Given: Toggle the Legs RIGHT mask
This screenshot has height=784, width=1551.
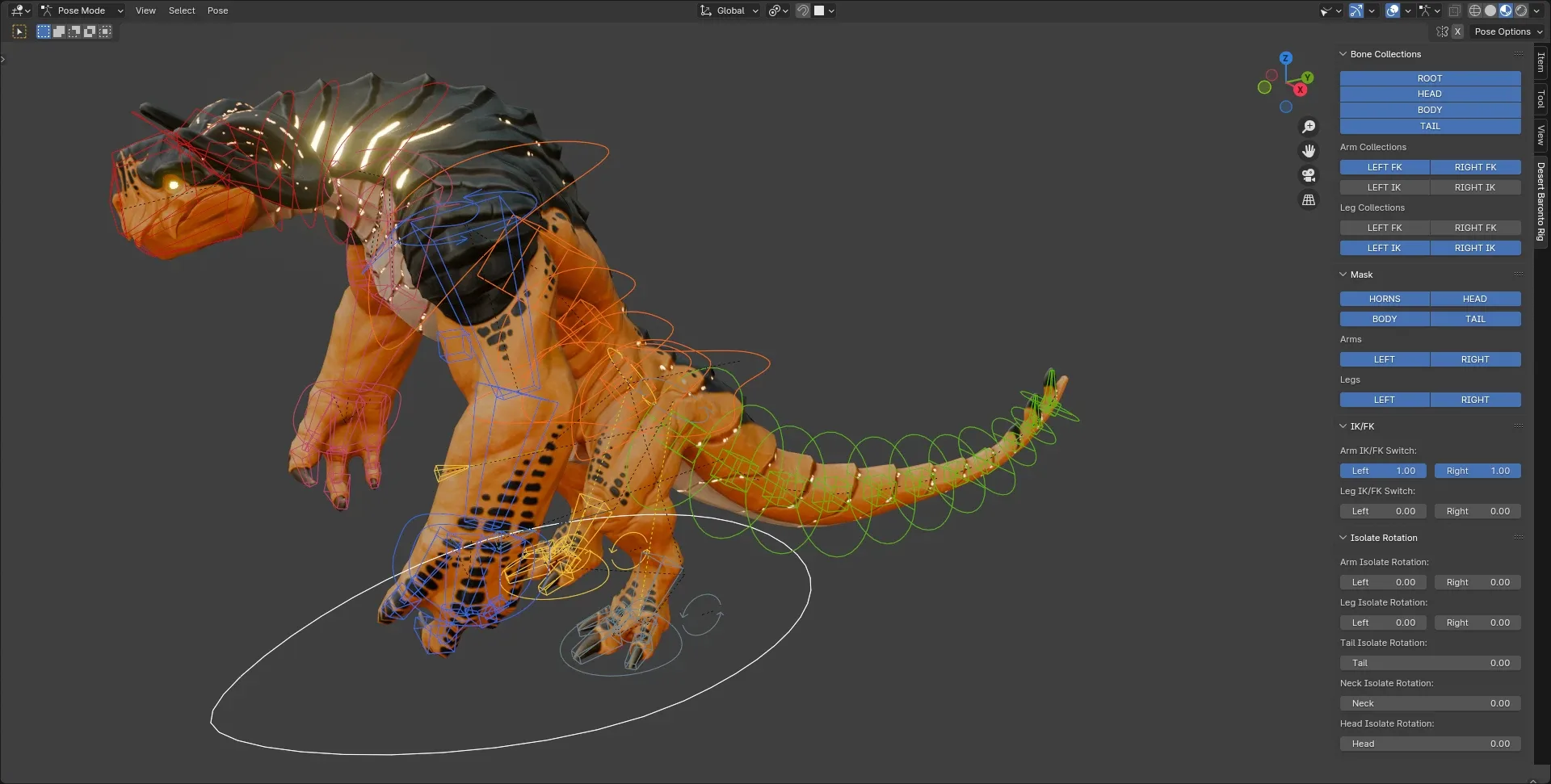Looking at the screenshot, I should point(1475,400).
